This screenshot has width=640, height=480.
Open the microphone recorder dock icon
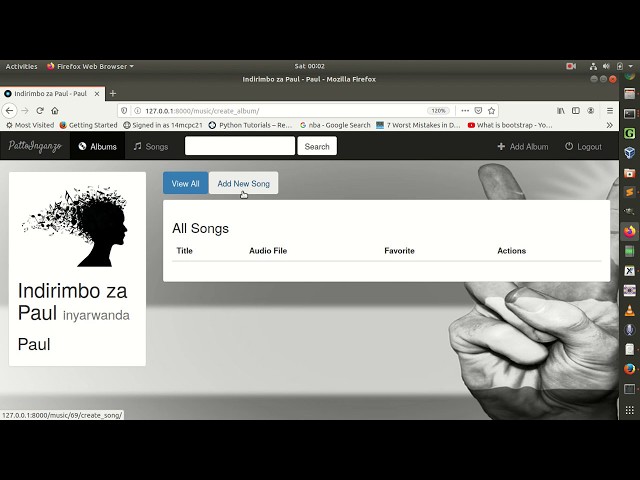coord(629,330)
